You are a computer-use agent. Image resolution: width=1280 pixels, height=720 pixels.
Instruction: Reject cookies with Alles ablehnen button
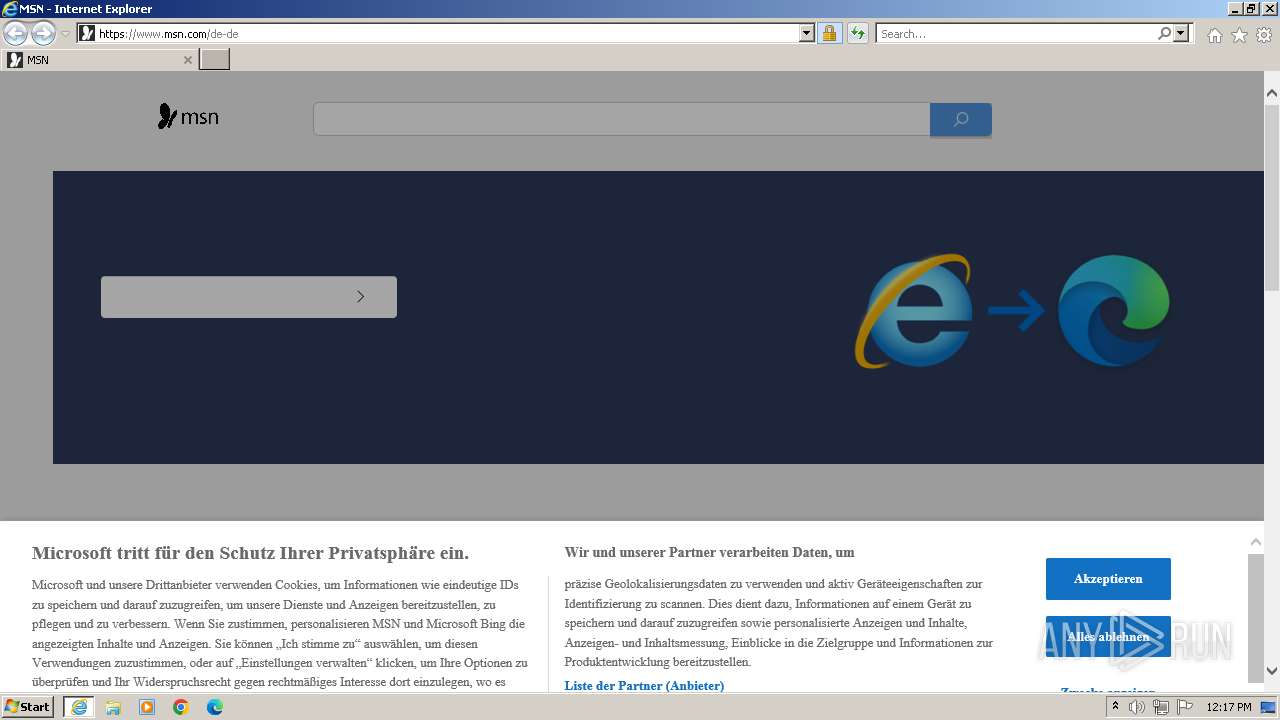[1108, 637]
